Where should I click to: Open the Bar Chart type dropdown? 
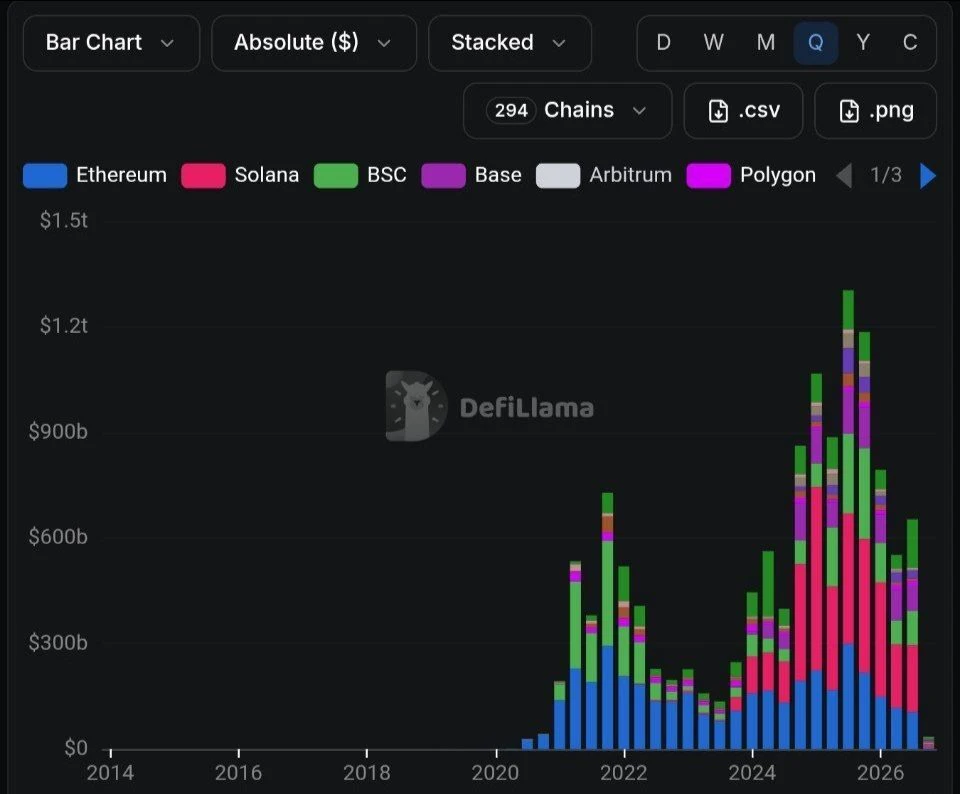click(111, 43)
